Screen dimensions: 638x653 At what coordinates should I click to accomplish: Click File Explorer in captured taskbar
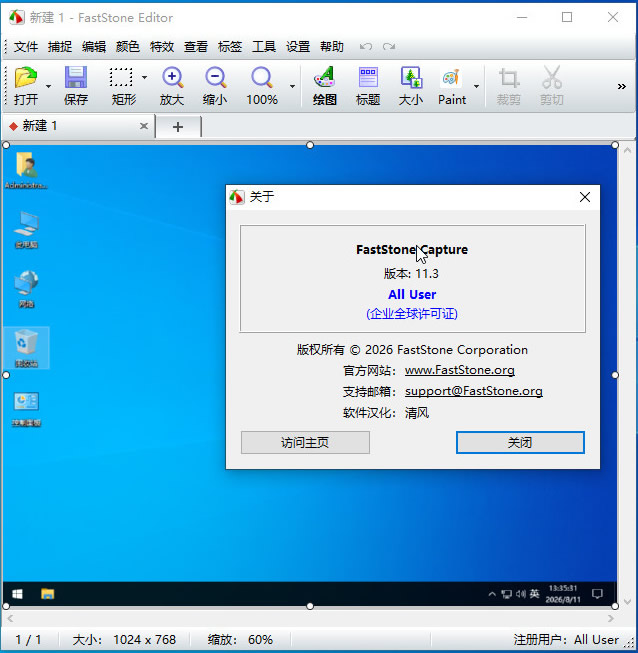coord(47,594)
